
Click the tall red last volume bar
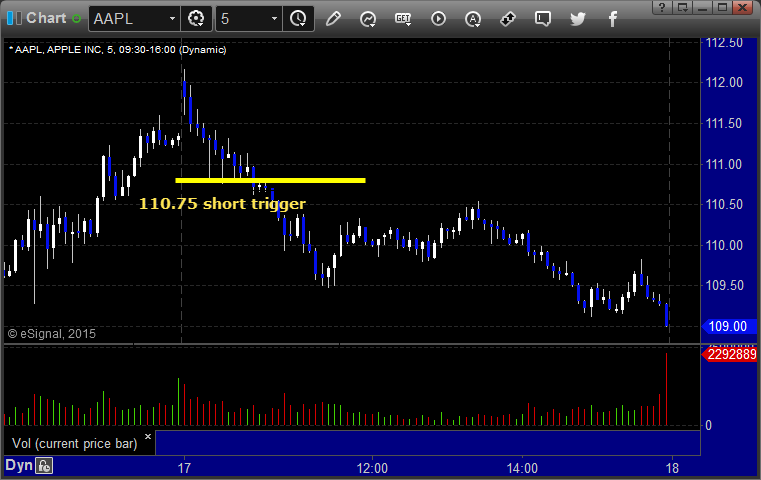pyautogui.click(x=666, y=389)
